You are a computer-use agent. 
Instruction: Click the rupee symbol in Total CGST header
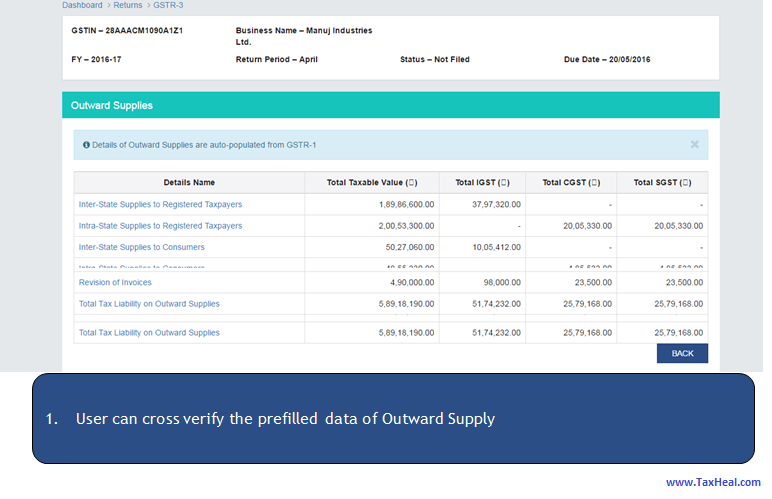pyautogui.click(x=593, y=183)
